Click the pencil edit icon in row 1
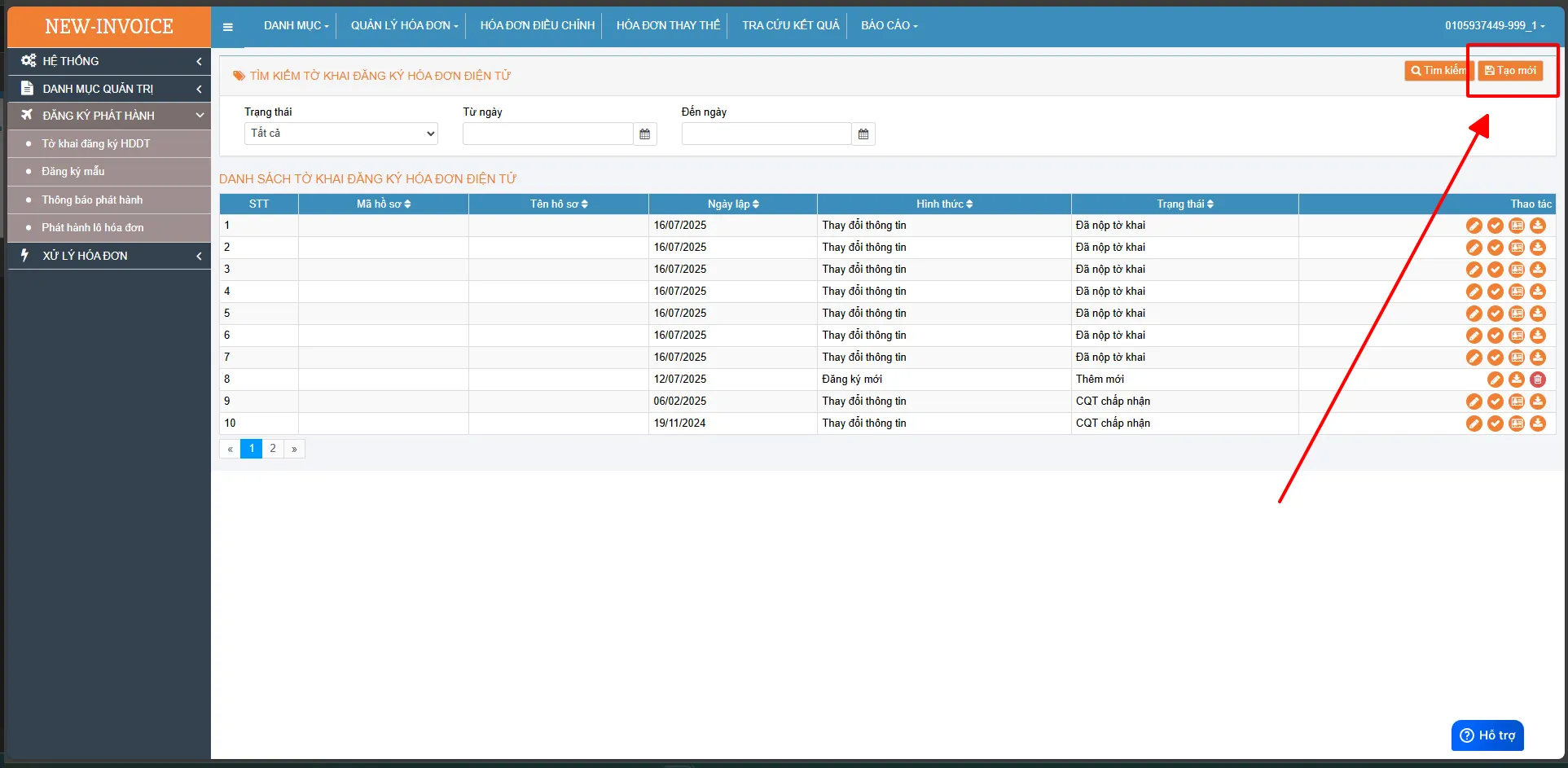This screenshot has height=768, width=1568. tap(1474, 226)
